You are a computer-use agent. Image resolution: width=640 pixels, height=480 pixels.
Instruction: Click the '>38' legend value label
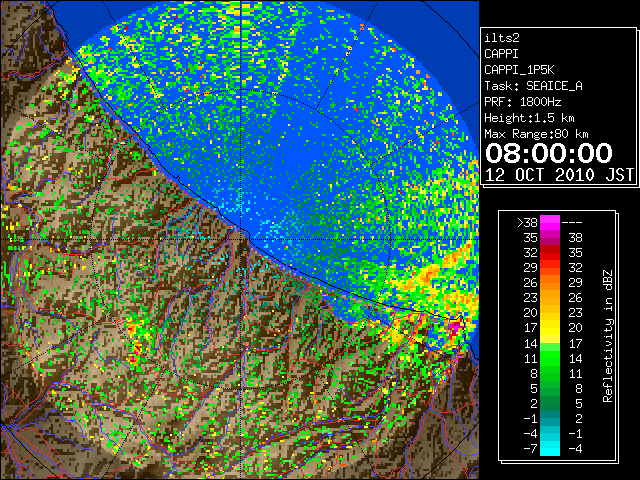point(527,222)
